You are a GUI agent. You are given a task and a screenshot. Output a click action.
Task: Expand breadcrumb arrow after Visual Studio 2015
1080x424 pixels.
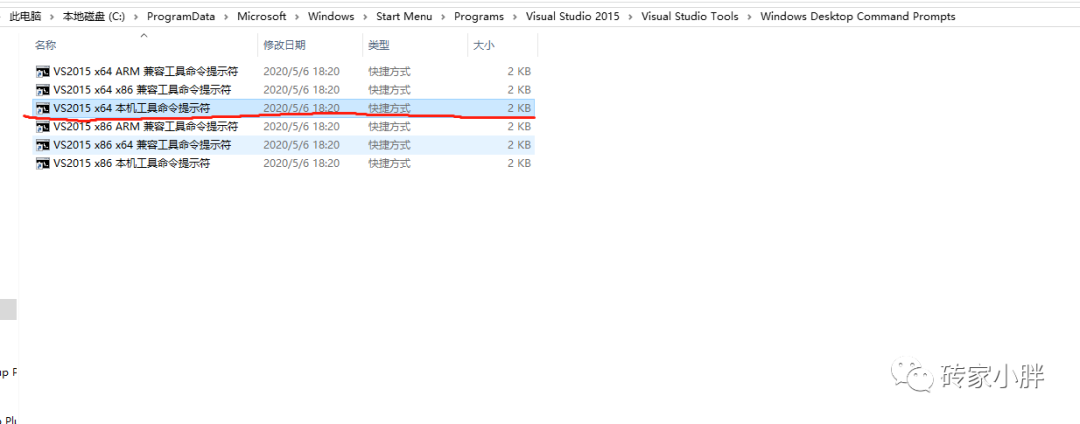(631, 16)
